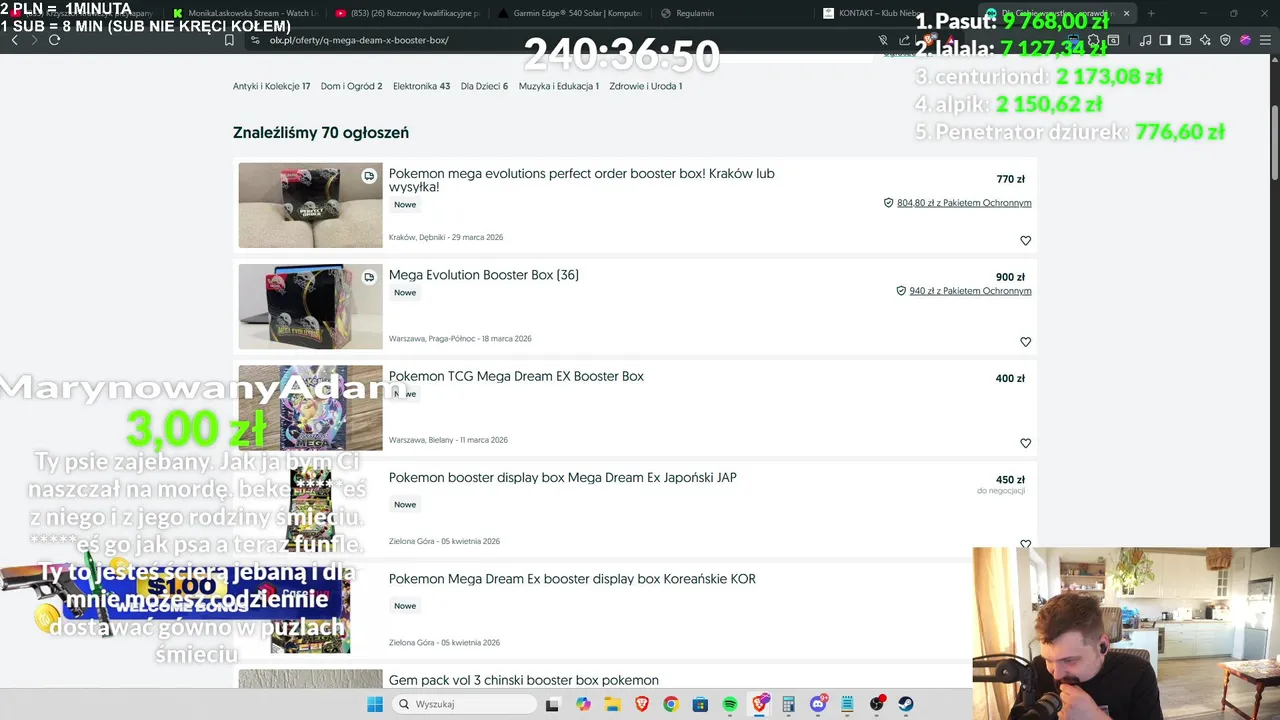Viewport: 1280px width, 720px height.
Task: Open the Mega Evolution Booster Box (36) listing
Action: coord(483,275)
